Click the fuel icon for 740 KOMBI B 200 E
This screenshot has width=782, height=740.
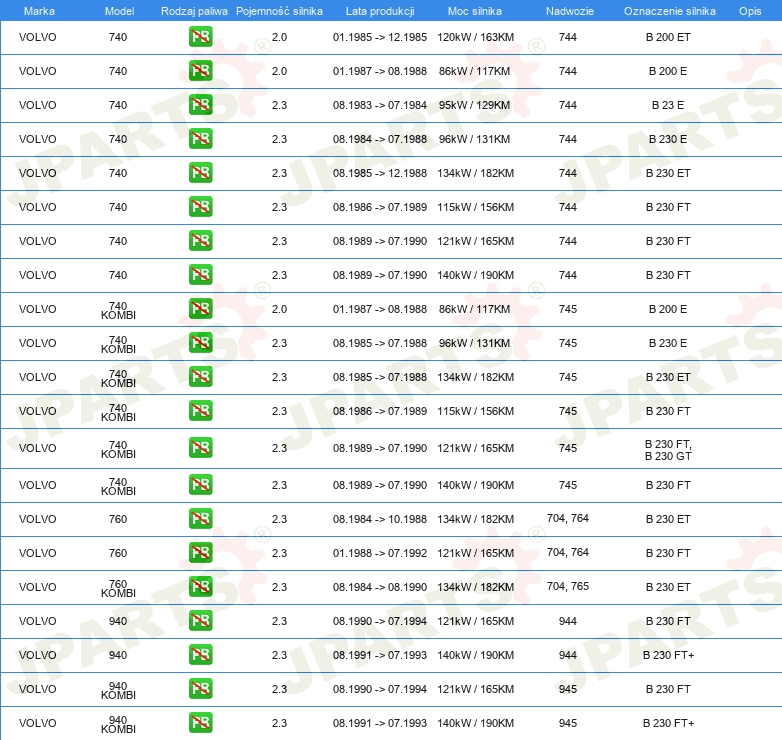pyautogui.click(x=200, y=308)
